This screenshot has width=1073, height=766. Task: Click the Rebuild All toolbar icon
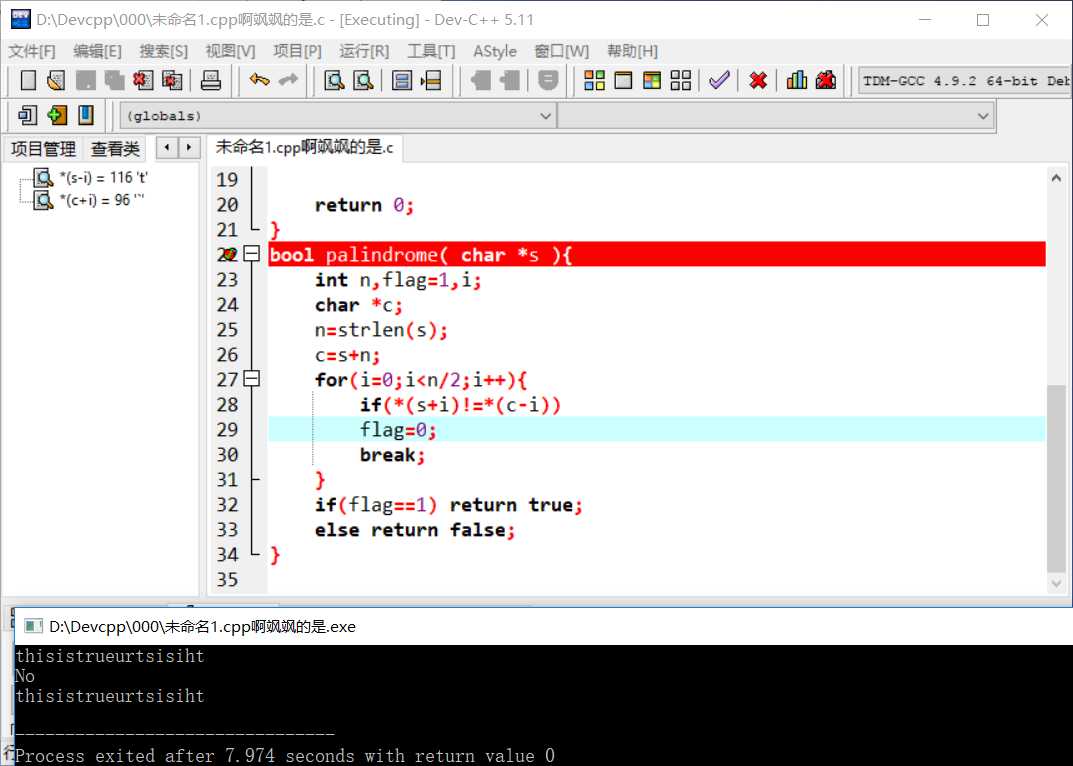[x=681, y=80]
